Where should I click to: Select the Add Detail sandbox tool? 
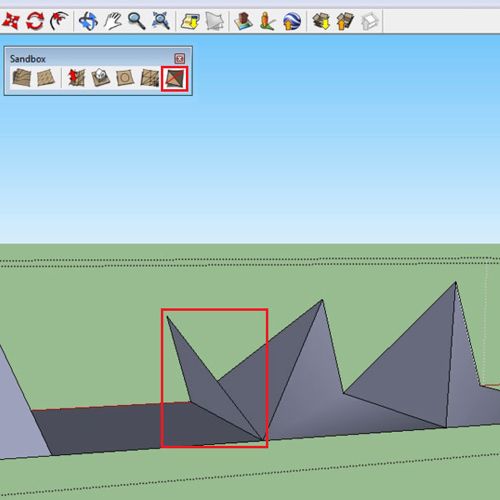pos(150,78)
